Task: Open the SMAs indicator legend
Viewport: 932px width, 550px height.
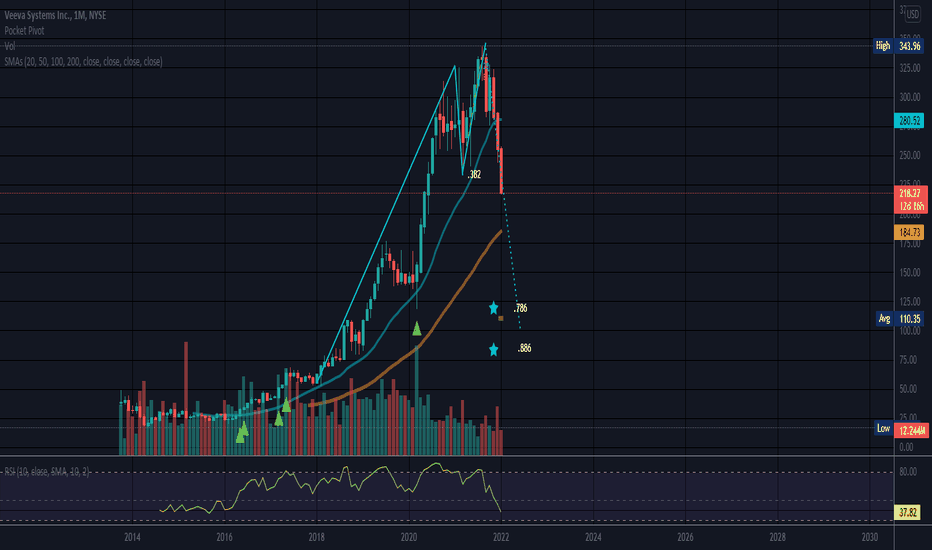Action: coord(83,61)
